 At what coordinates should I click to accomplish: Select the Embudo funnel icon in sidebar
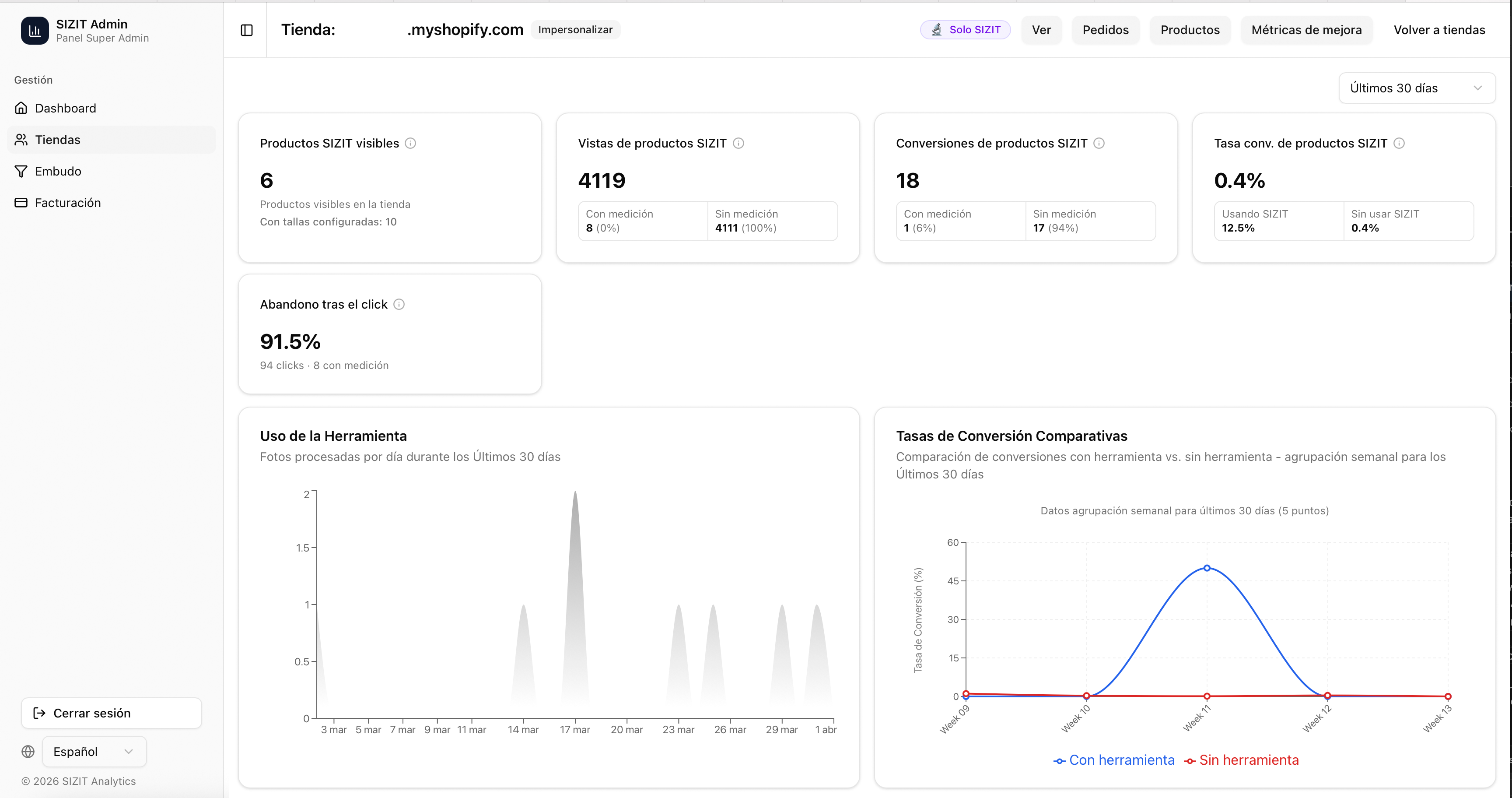click(x=21, y=171)
